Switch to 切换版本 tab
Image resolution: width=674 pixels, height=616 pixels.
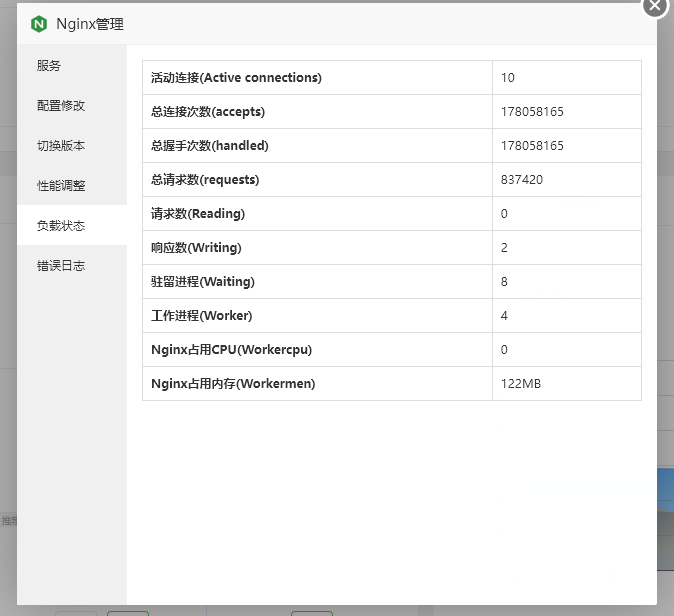coord(72,145)
